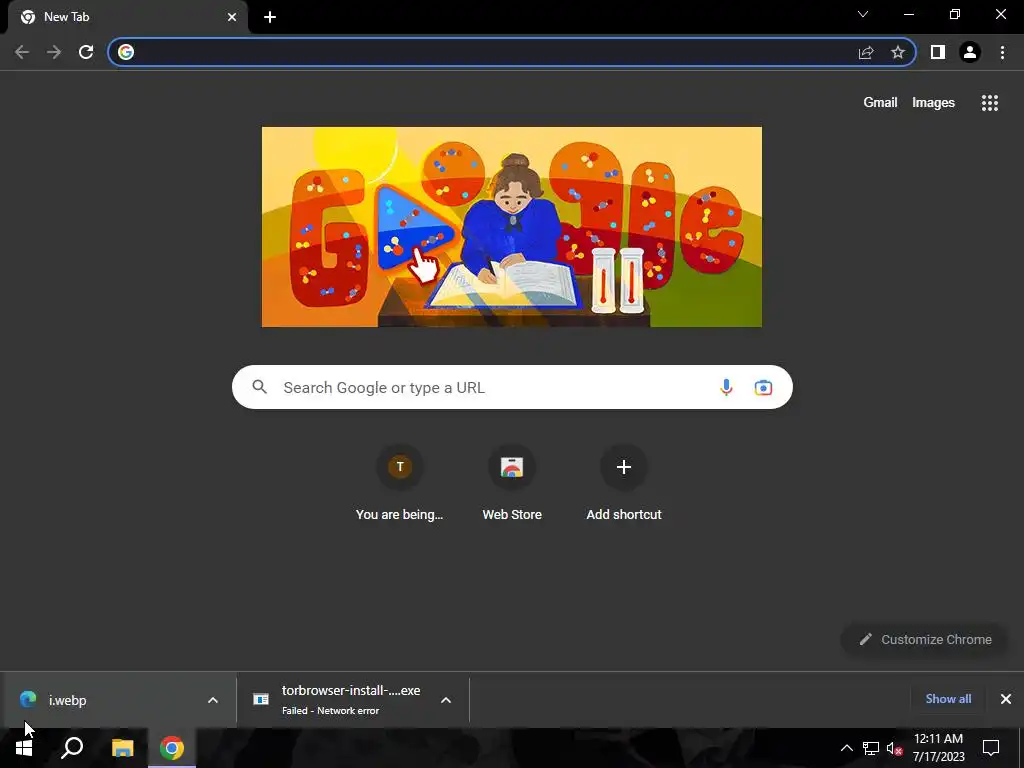
Task: Open Google Images link
Action: [x=933, y=103]
